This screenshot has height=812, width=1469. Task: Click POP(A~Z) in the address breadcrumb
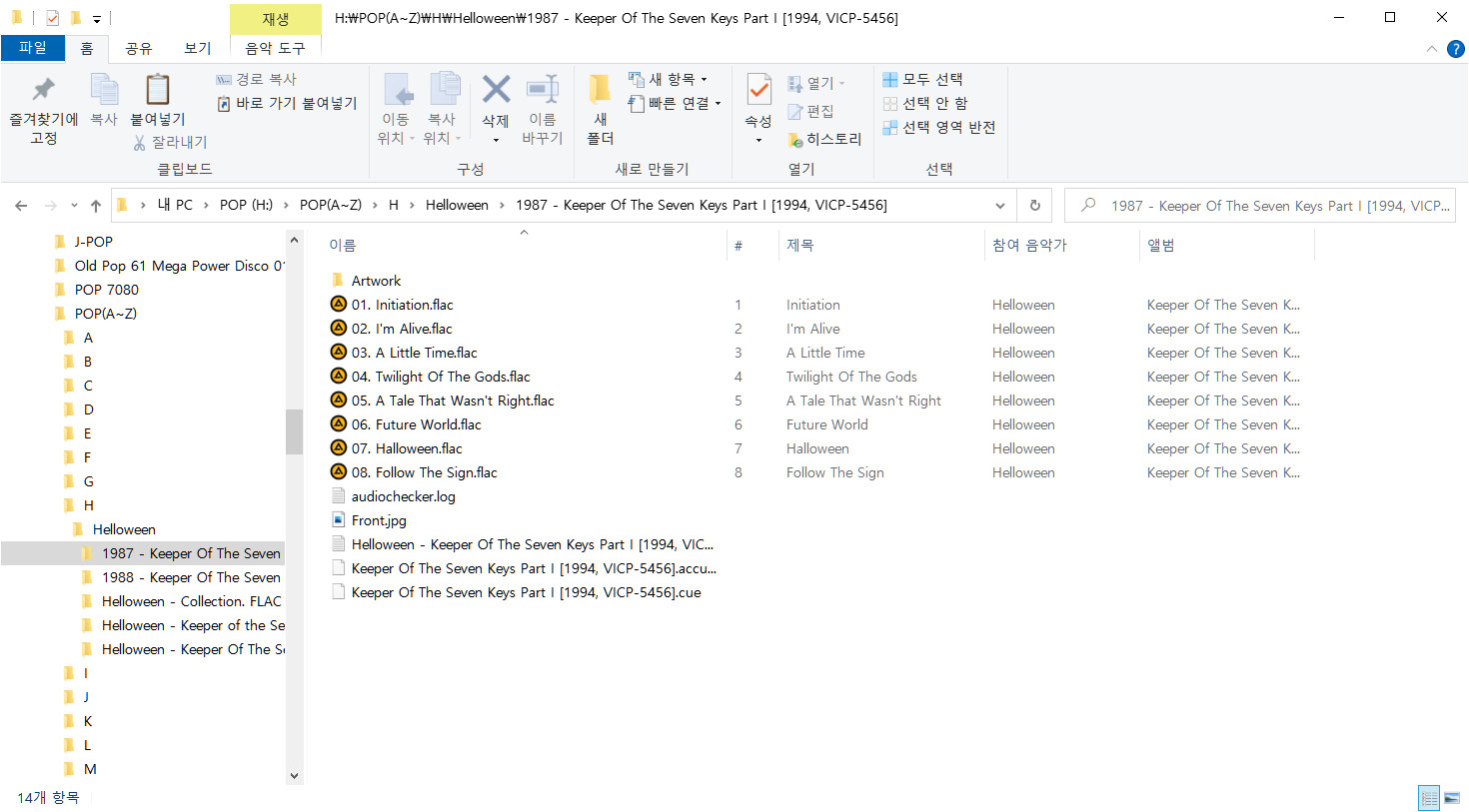click(x=331, y=205)
